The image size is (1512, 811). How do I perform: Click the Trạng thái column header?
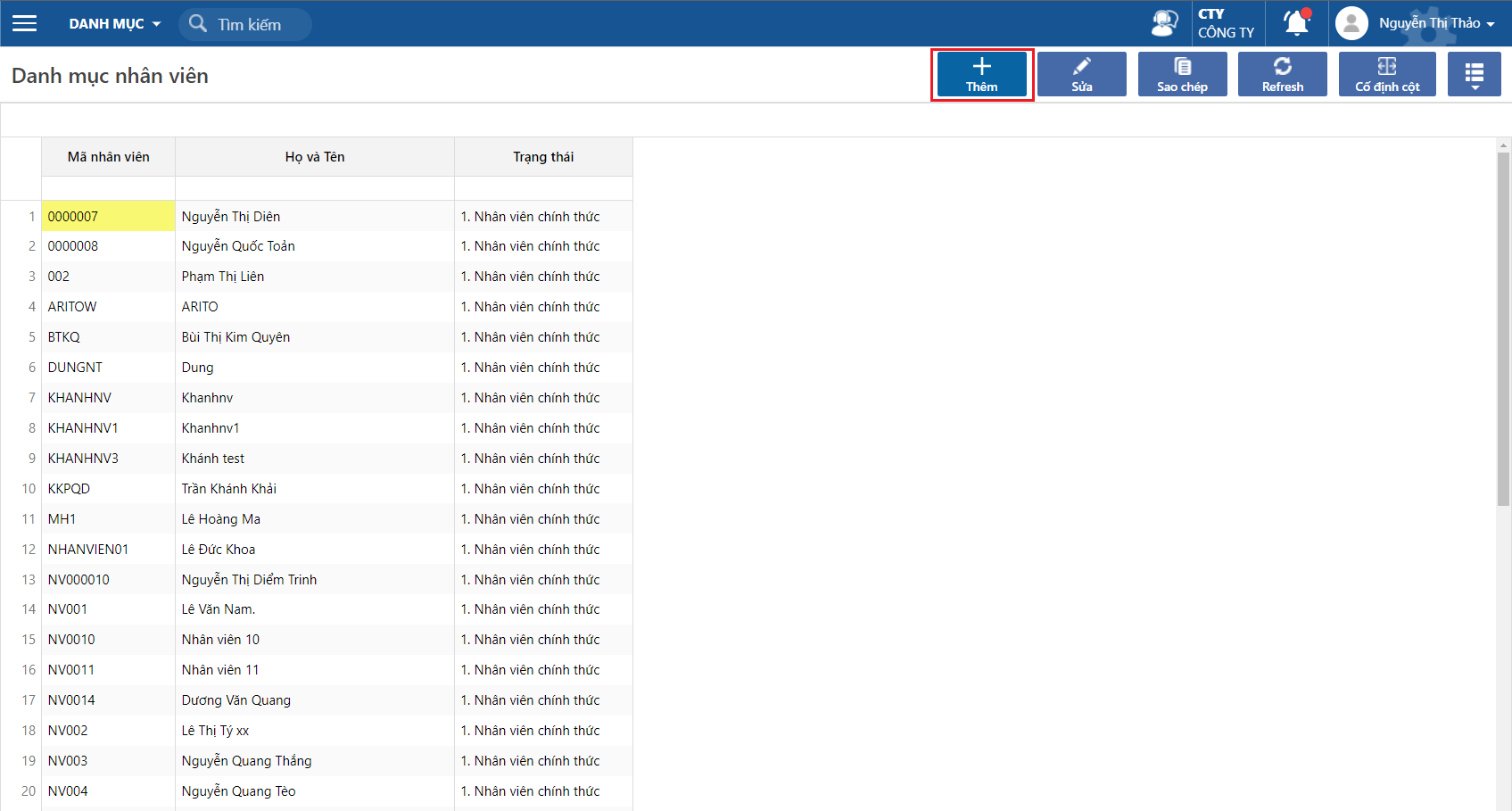(543, 157)
